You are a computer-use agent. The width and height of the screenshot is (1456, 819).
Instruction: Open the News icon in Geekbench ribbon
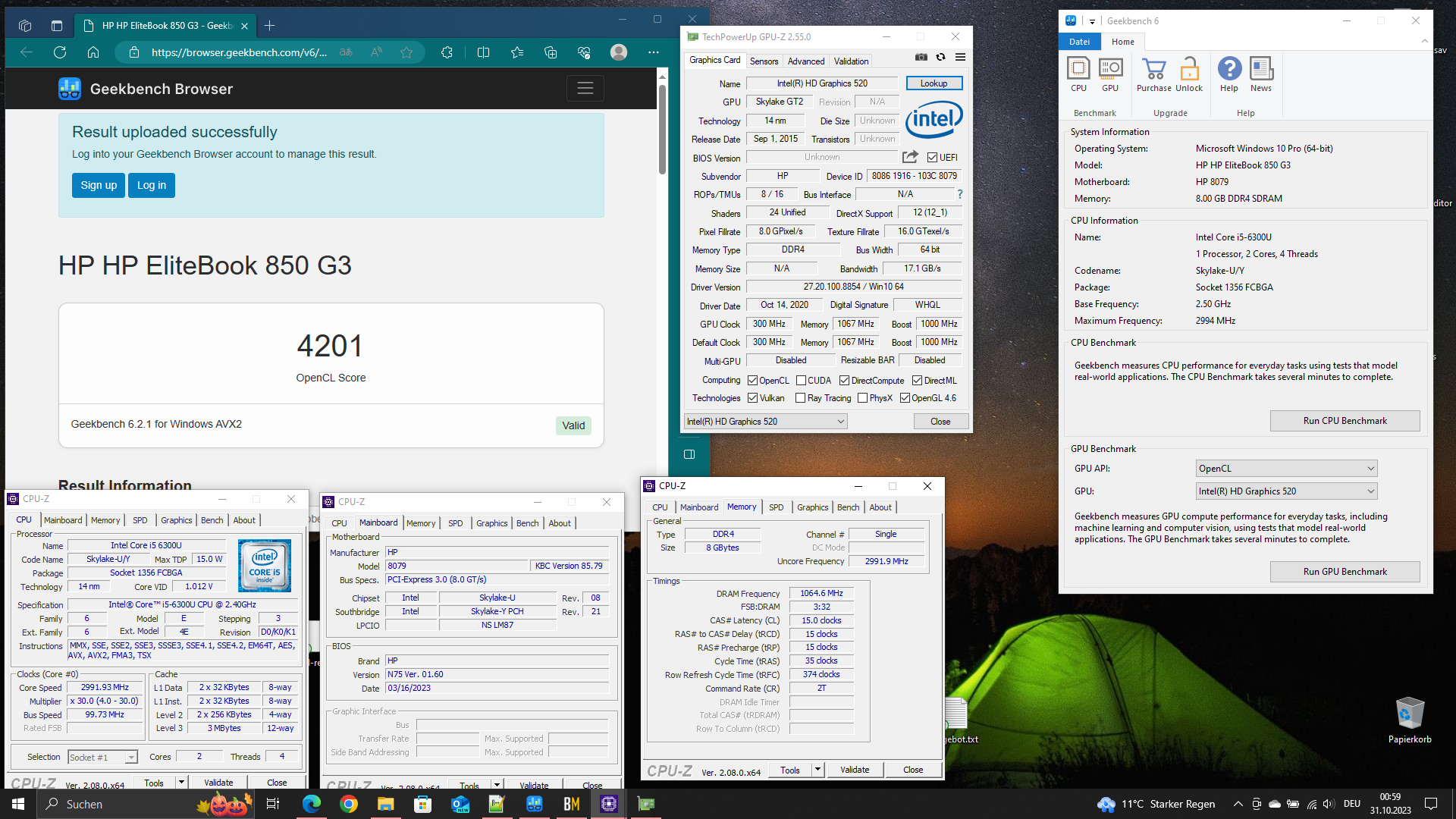click(x=1261, y=75)
